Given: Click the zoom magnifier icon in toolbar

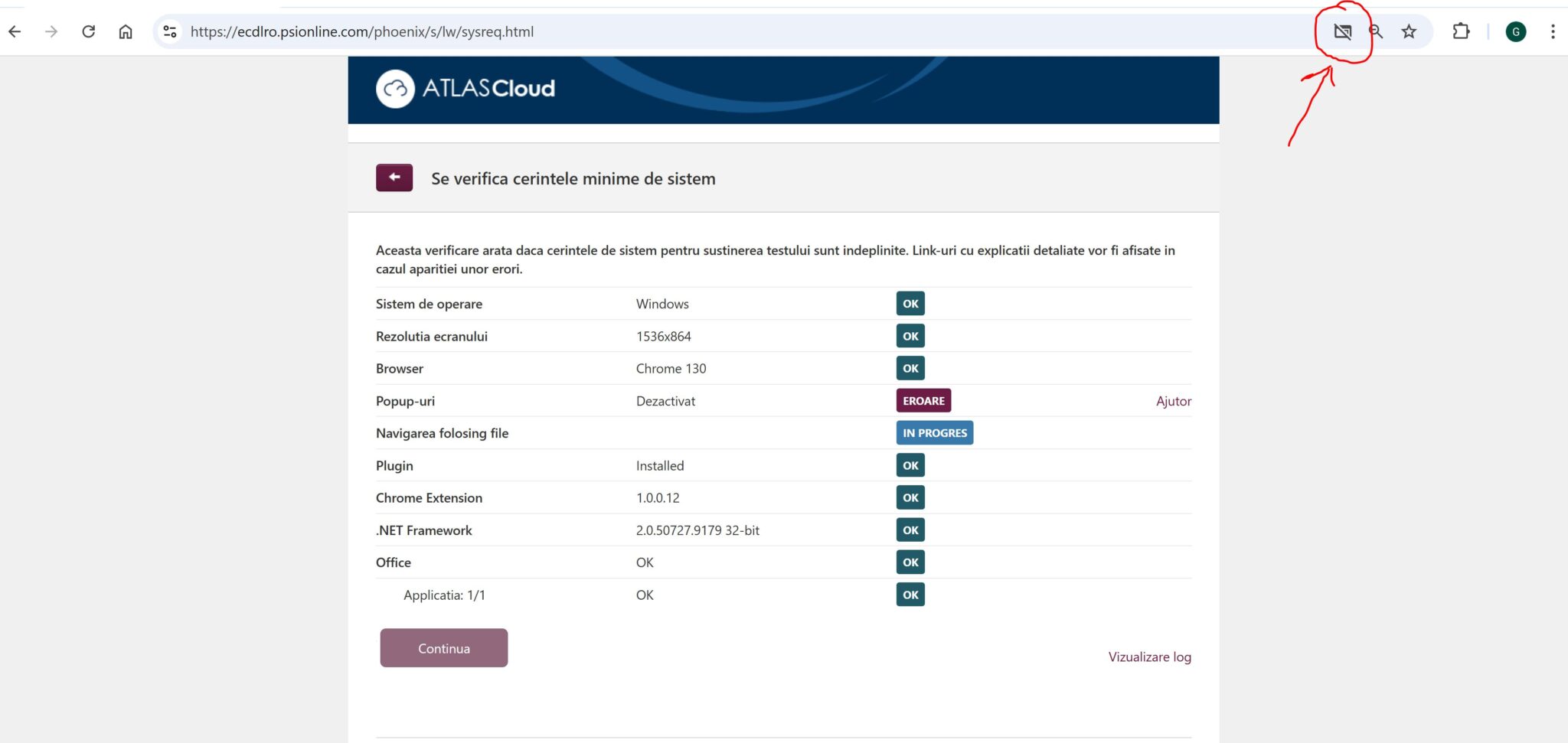Looking at the screenshot, I should coord(1376,31).
